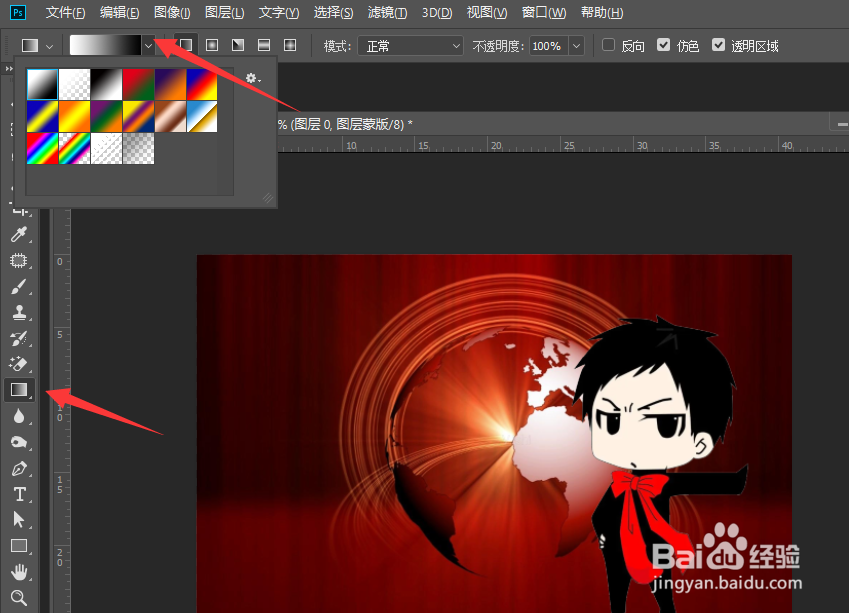Viewport: 849px width, 613px height.
Task: Open the 不透明度 opacity slider arrow
Action: (576, 46)
